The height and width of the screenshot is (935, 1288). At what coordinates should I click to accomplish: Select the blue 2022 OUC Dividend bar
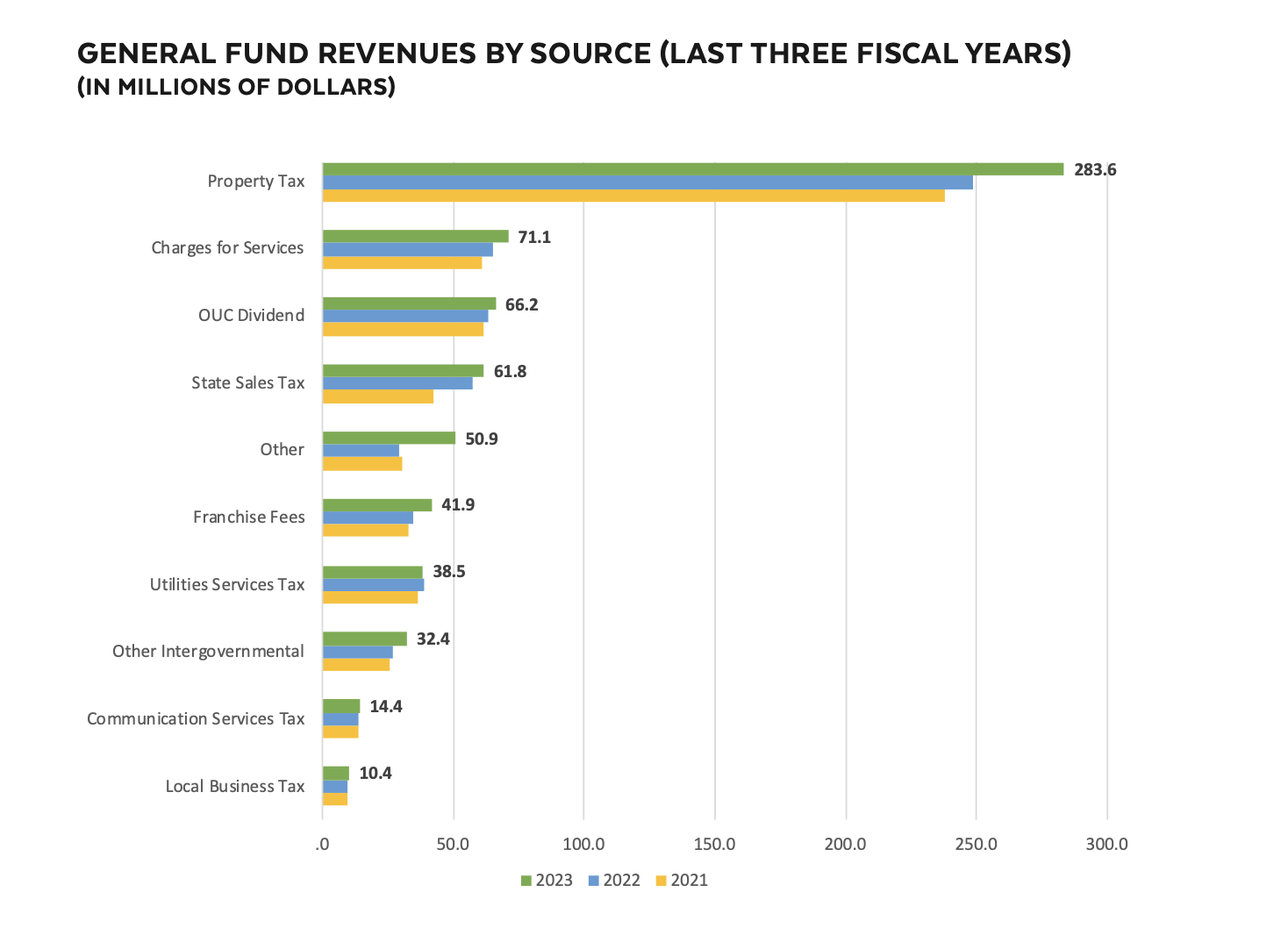tap(405, 317)
